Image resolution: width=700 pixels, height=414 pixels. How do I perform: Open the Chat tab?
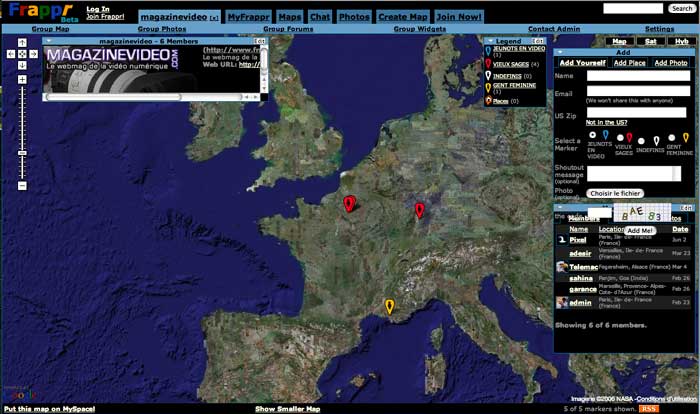point(320,17)
